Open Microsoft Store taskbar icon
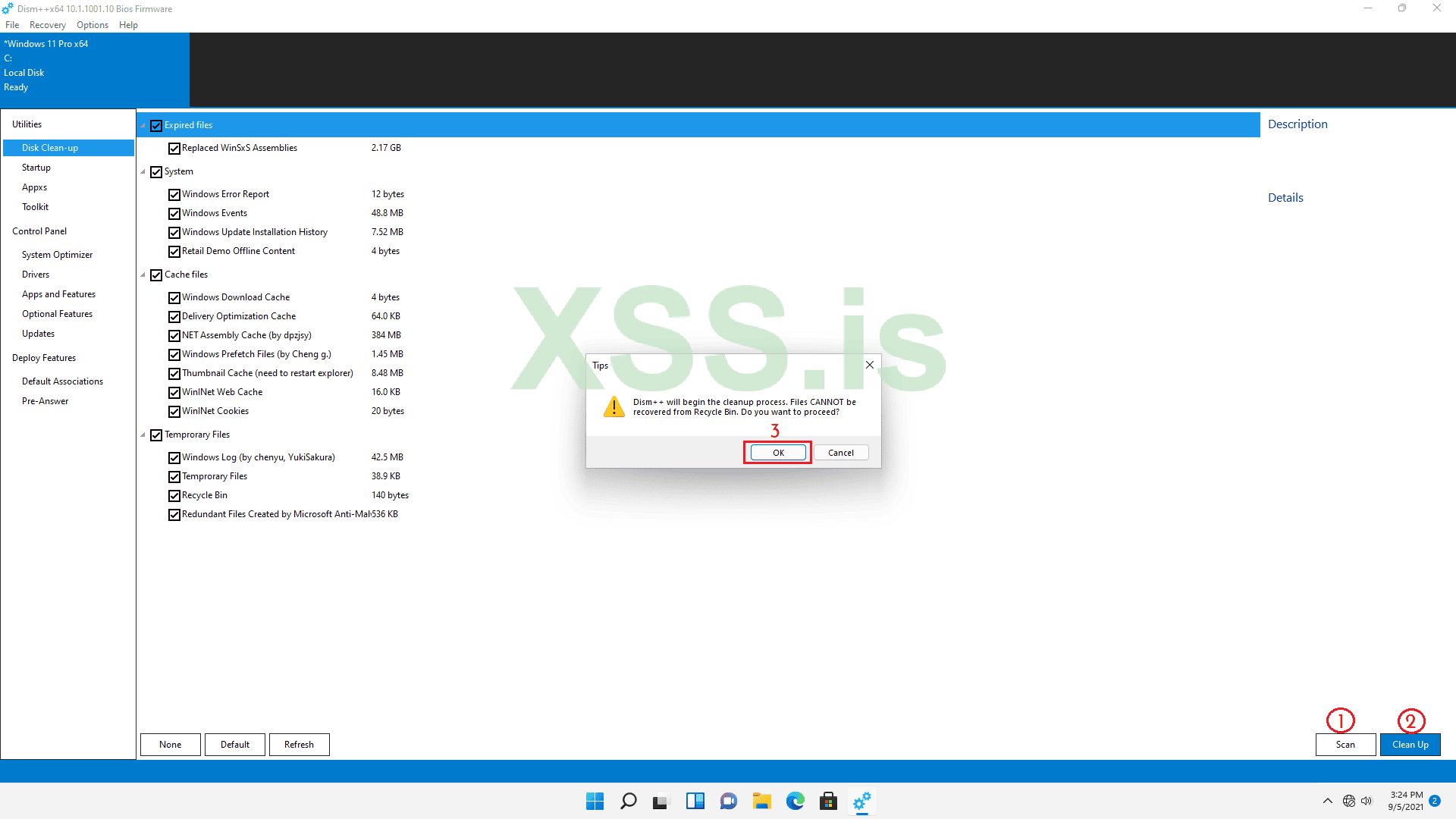The image size is (1456, 819). pos(828,801)
